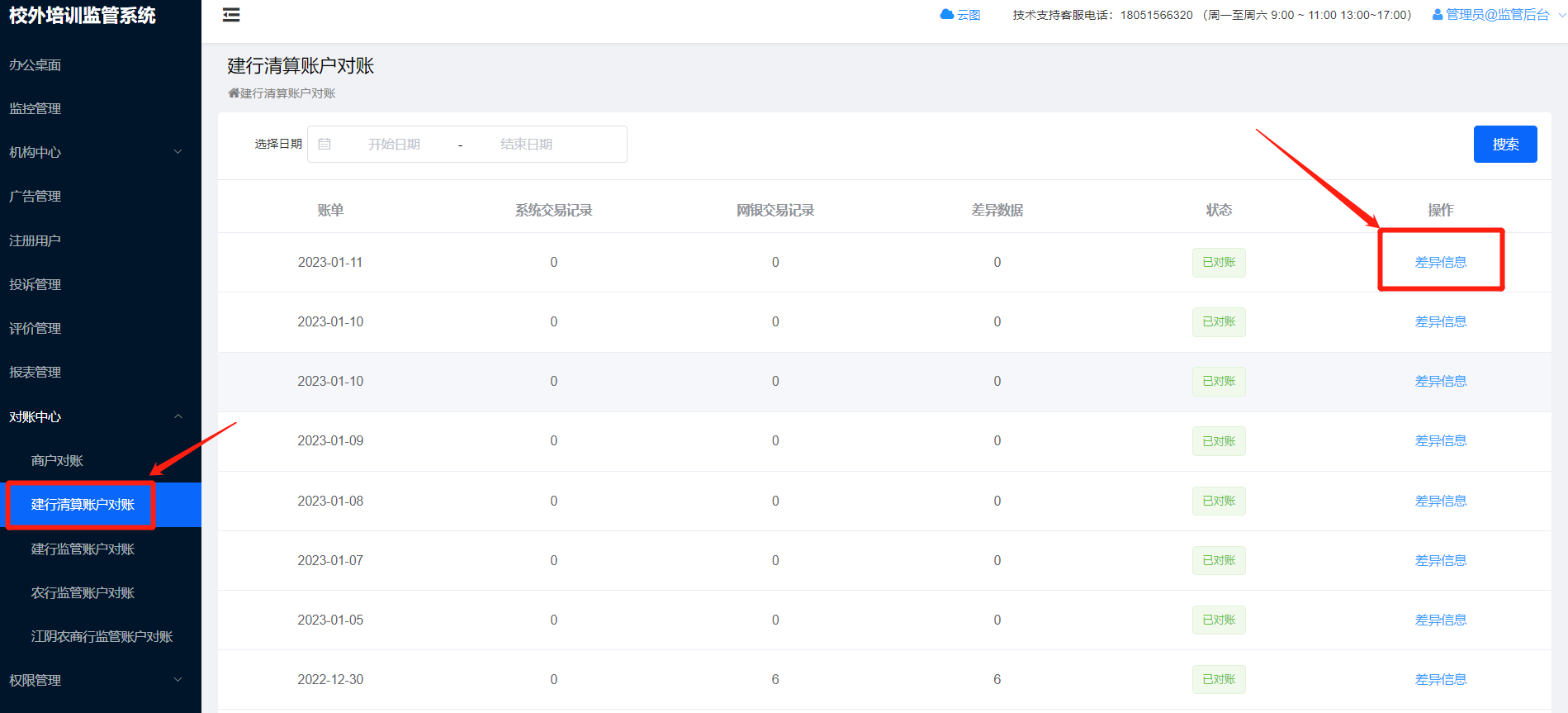Viewport: 1568px width, 713px height.
Task: Open 江阴农商行监管账户对账 menu item
Action: point(102,637)
